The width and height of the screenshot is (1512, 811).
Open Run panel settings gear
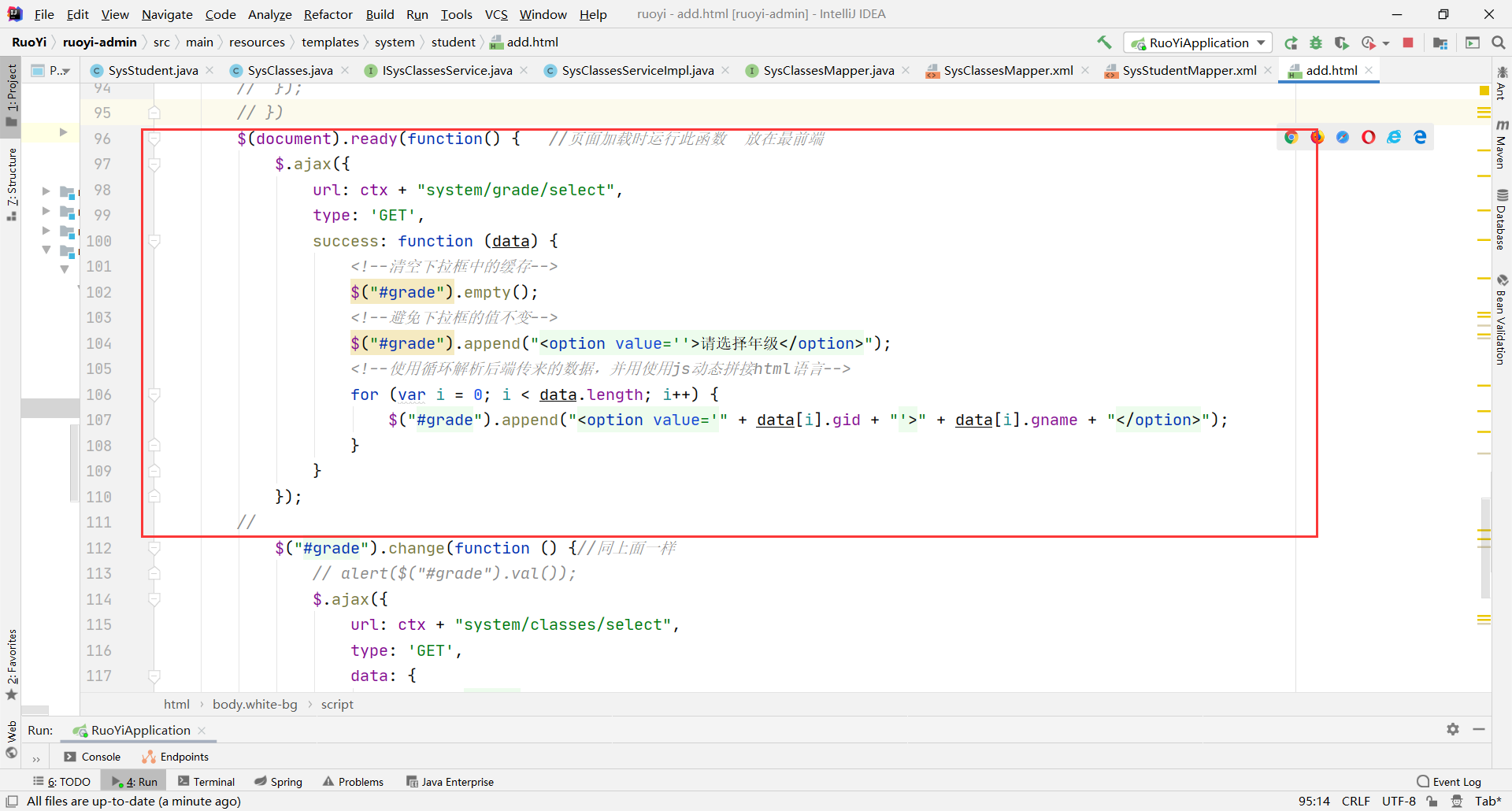point(1453,729)
